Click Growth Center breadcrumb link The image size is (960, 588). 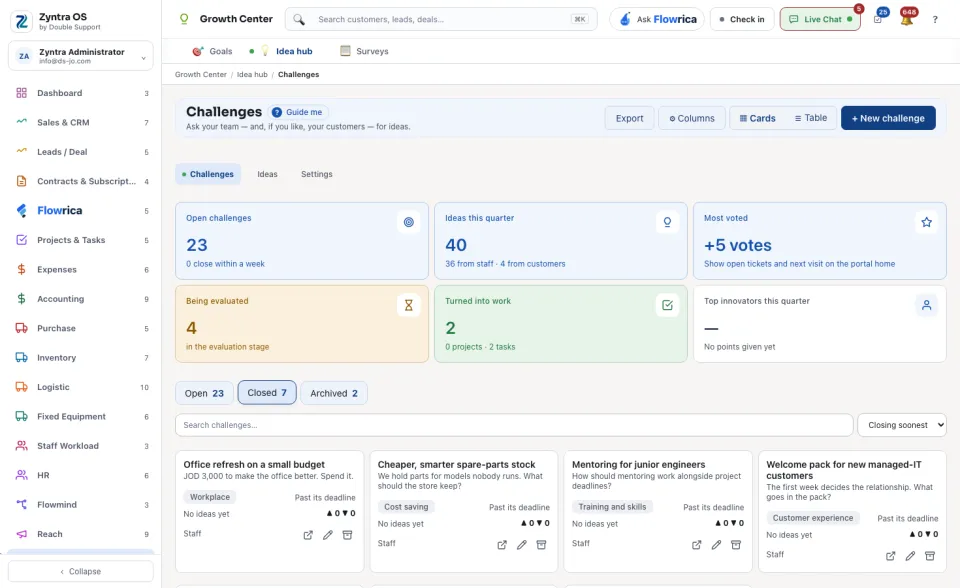point(201,75)
